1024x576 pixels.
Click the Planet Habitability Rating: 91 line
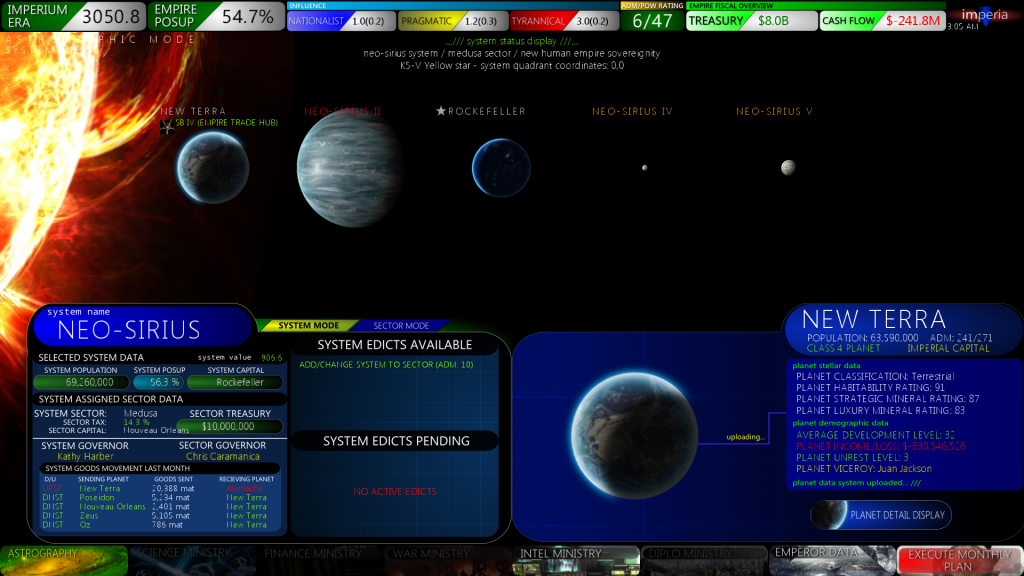pyautogui.click(x=870, y=387)
